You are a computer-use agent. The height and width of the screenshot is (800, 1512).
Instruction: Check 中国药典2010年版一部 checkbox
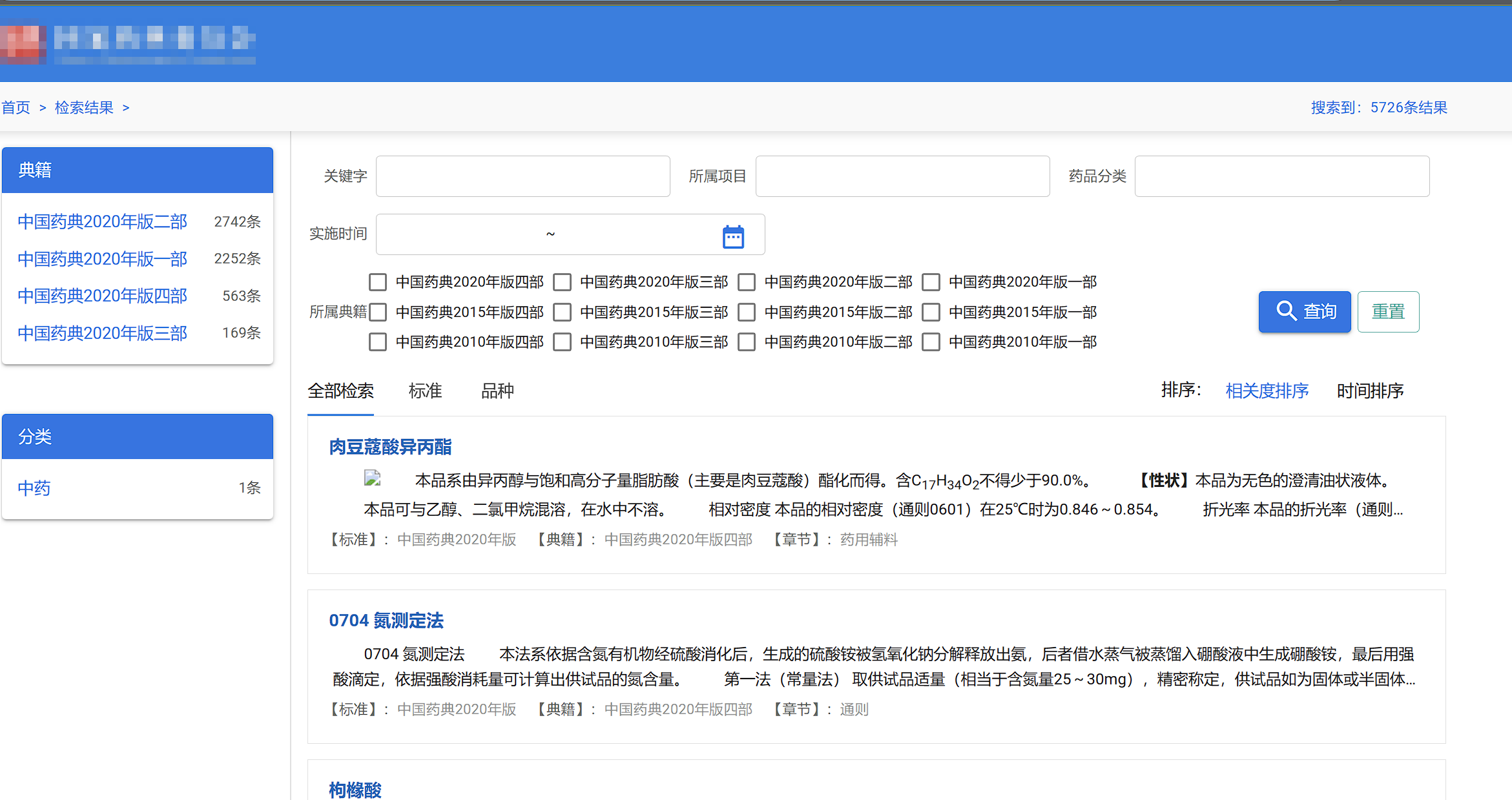(931, 342)
